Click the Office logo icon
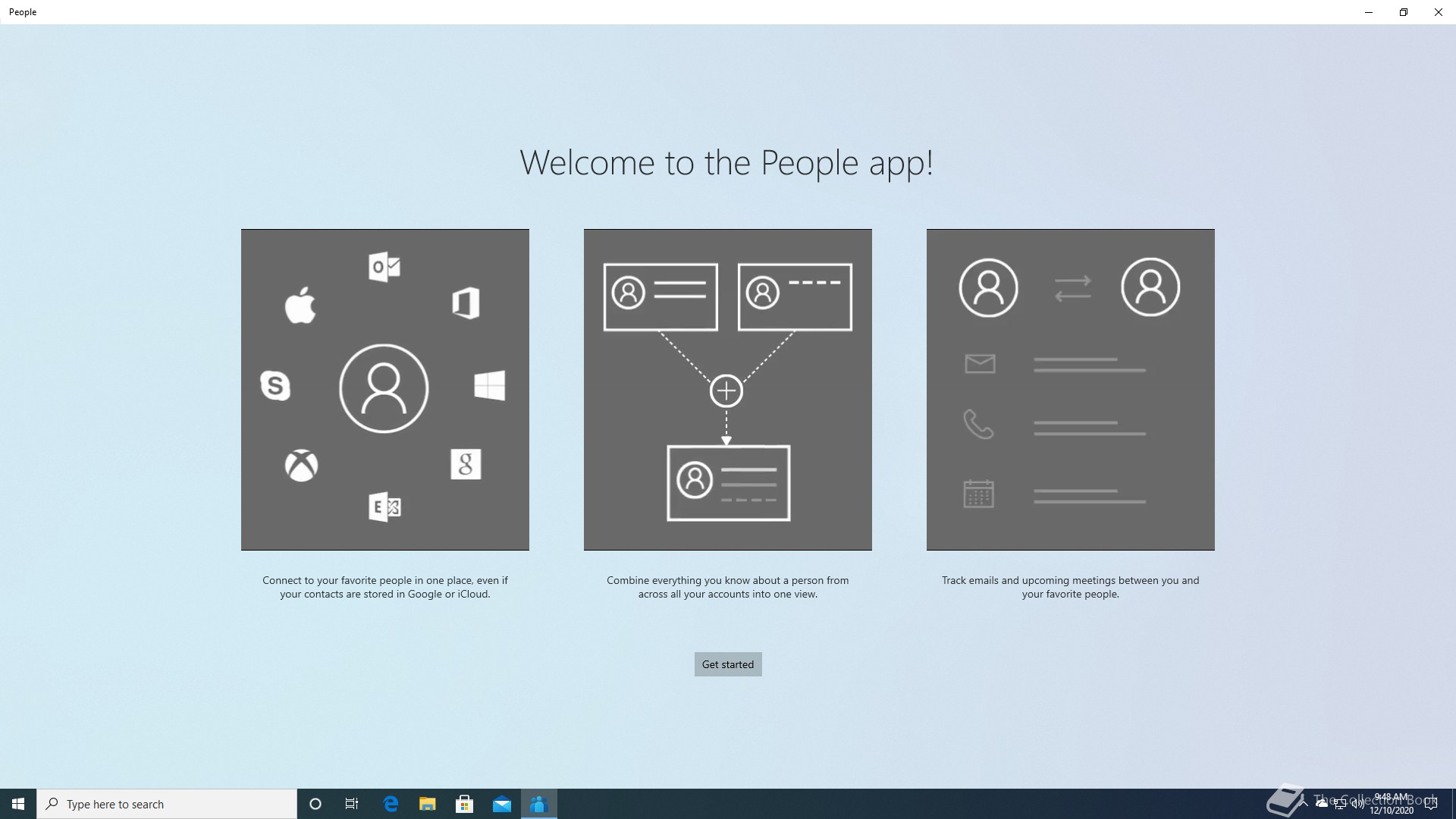 click(x=466, y=303)
